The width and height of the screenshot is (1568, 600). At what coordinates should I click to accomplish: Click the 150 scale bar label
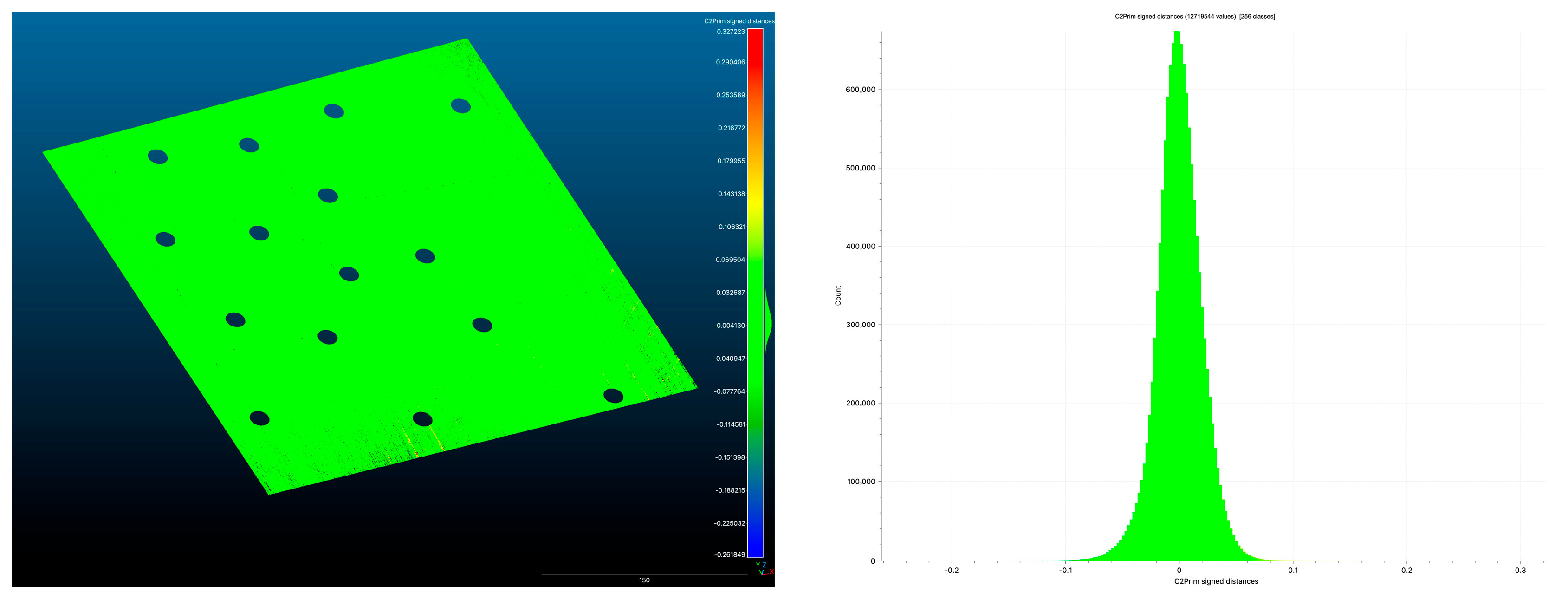[644, 580]
